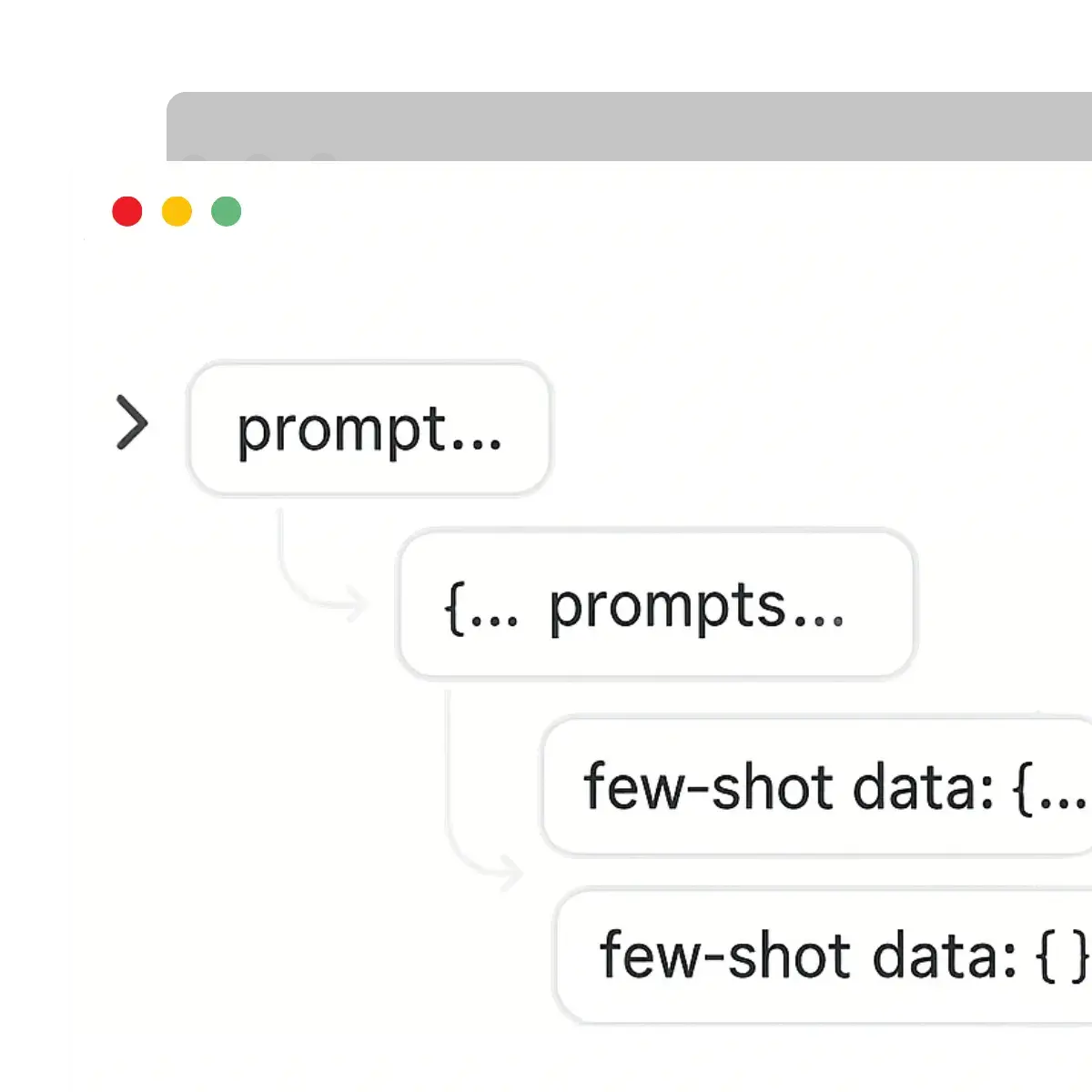
Task: Click the empty "{ }" braces in the last box
Action: click(1062, 956)
